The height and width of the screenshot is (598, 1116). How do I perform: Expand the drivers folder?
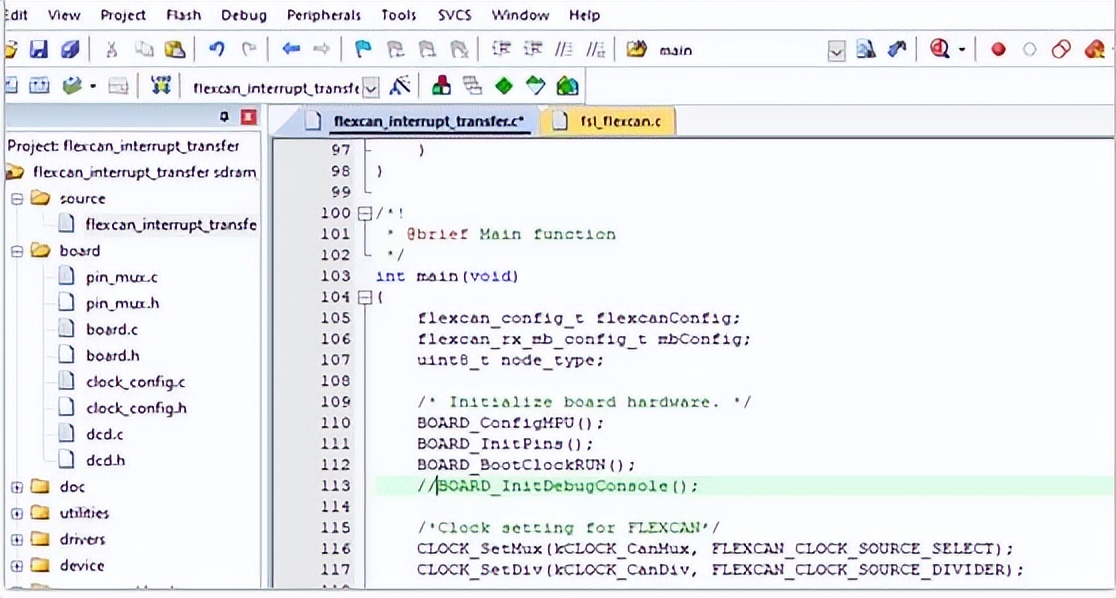click(x=17, y=539)
